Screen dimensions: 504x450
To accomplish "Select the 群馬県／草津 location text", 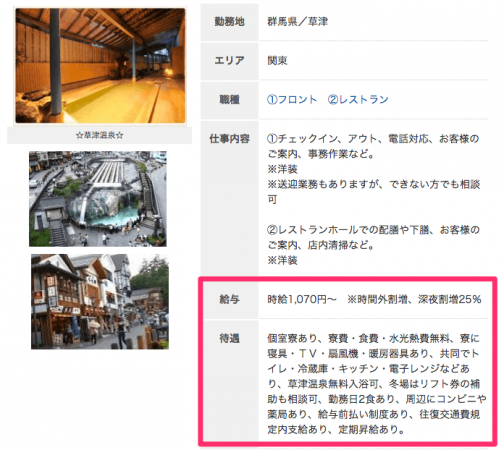I will (297, 22).
